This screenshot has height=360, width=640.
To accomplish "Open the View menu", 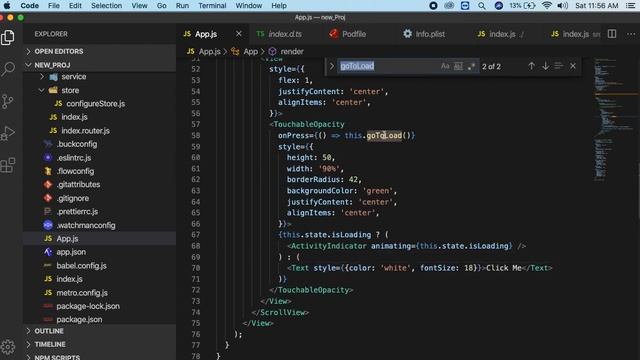I will coord(139,6).
